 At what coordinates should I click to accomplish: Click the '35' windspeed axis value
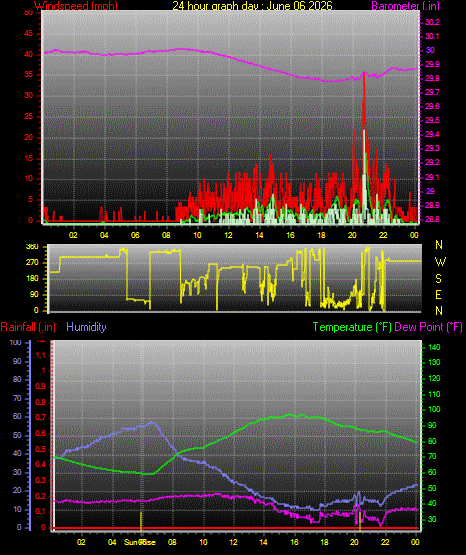(28, 75)
